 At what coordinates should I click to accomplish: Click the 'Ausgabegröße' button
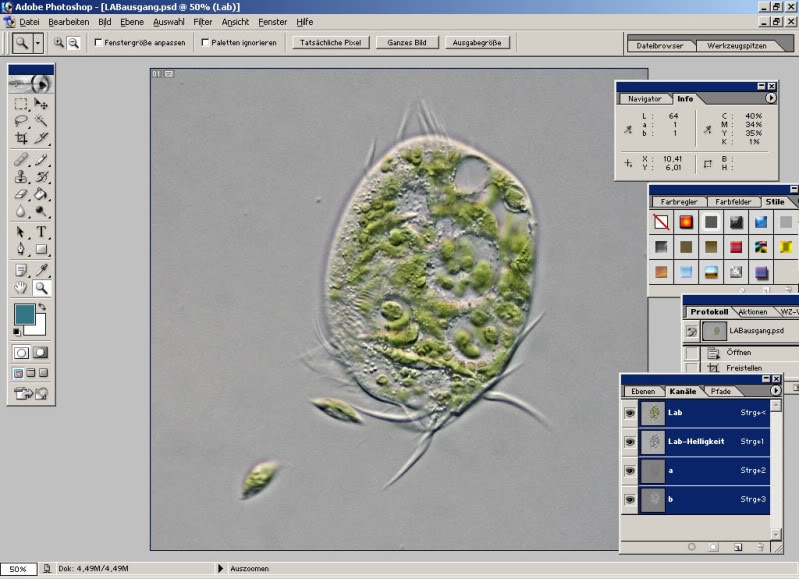tap(477, 43)
